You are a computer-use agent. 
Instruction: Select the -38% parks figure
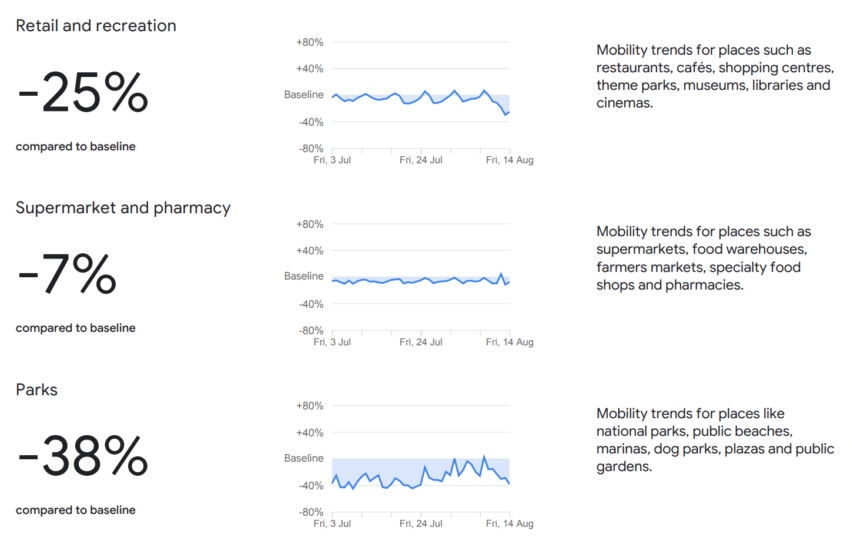tap(83, 458)
